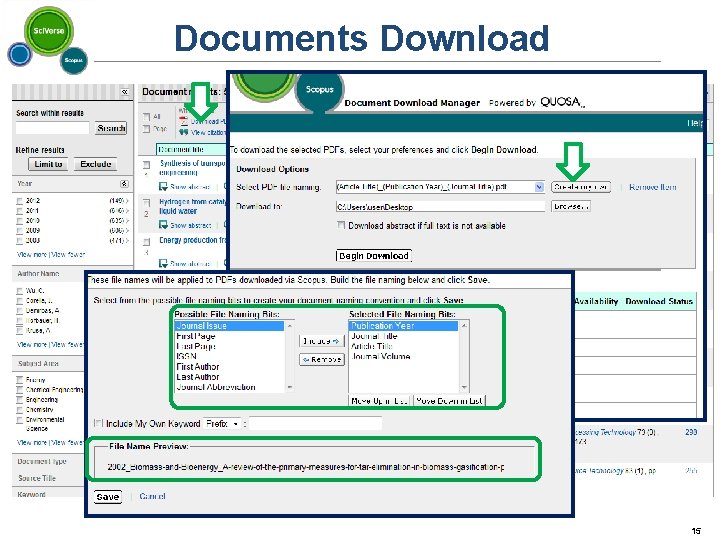Screen dimensions: 720x540
Task: Click the Limit to button
Action: tap(48, 164)
